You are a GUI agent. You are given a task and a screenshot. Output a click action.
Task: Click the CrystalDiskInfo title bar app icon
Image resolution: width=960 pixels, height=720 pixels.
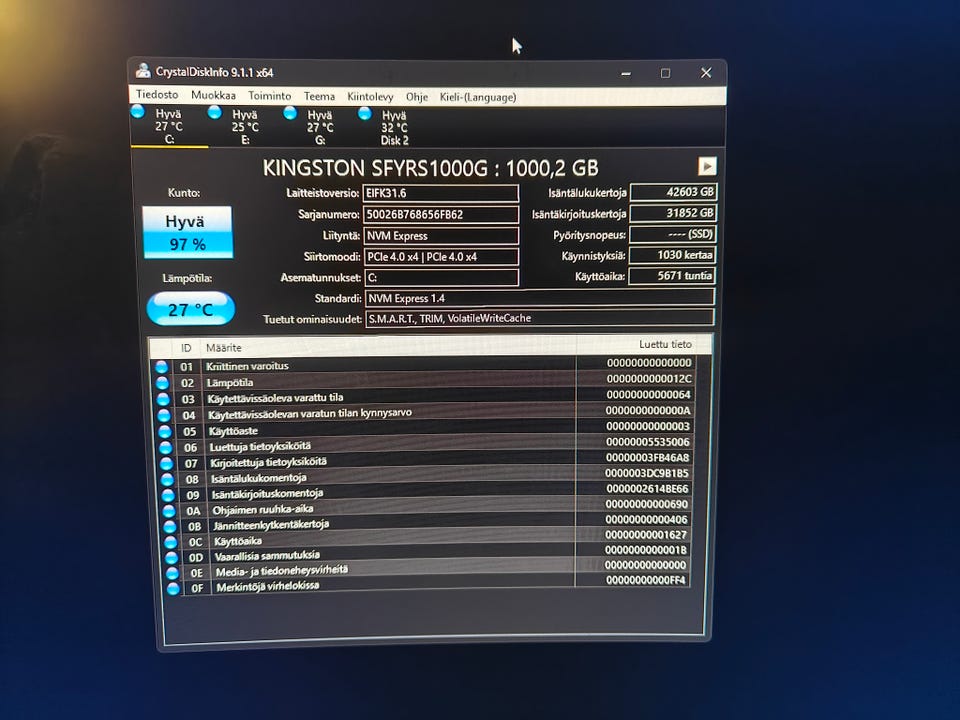click(143, 70)
